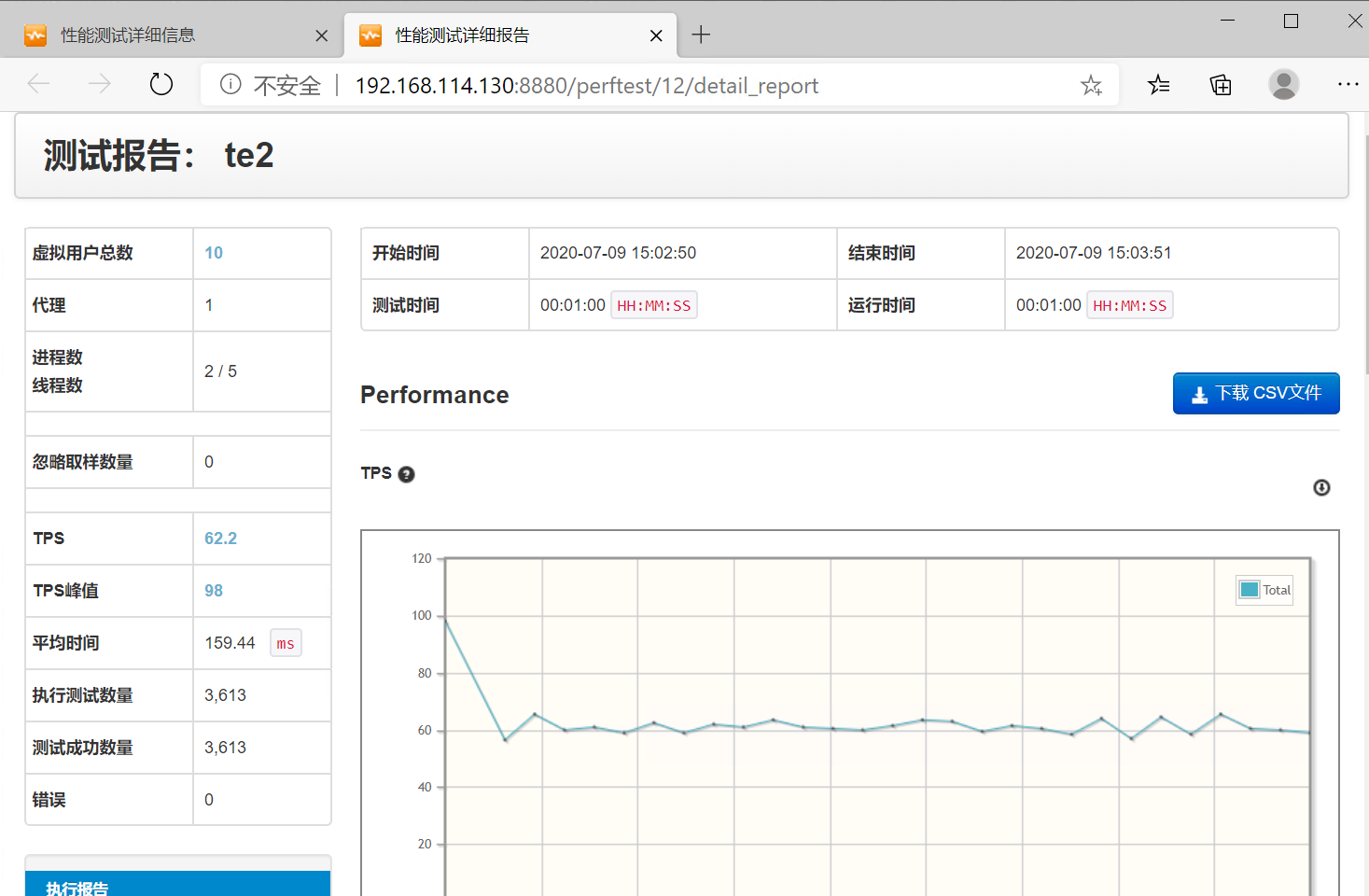
Task: Open a new browser tab
Action: pyautogui.click(x=701, y=35)
